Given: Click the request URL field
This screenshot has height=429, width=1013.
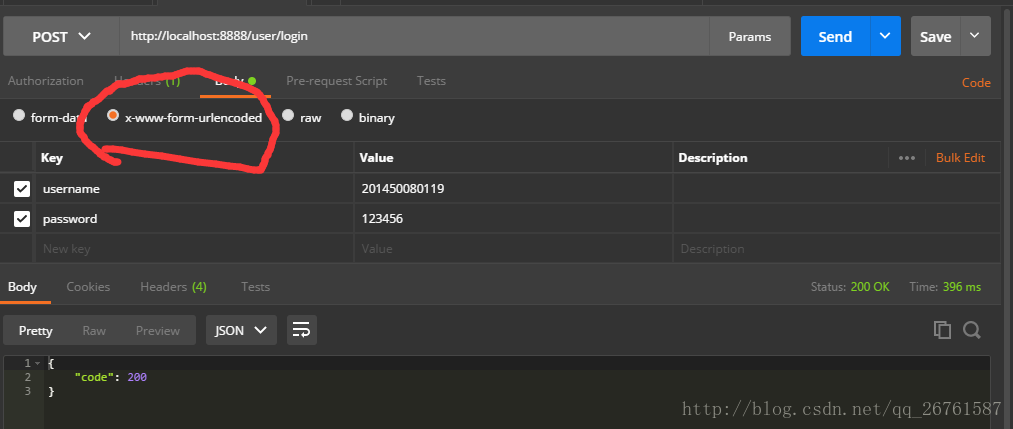Looking at the screenshot, I should [x=414, y=36].
